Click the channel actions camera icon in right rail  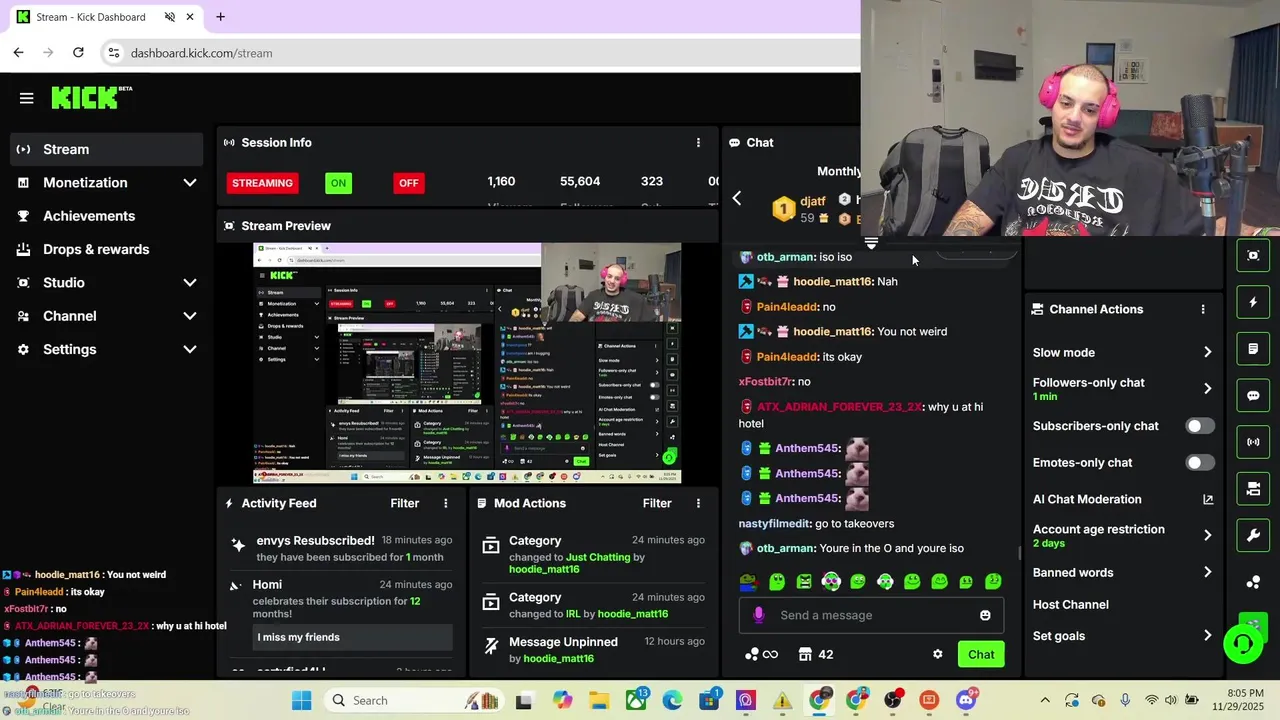pos(1253,489)
